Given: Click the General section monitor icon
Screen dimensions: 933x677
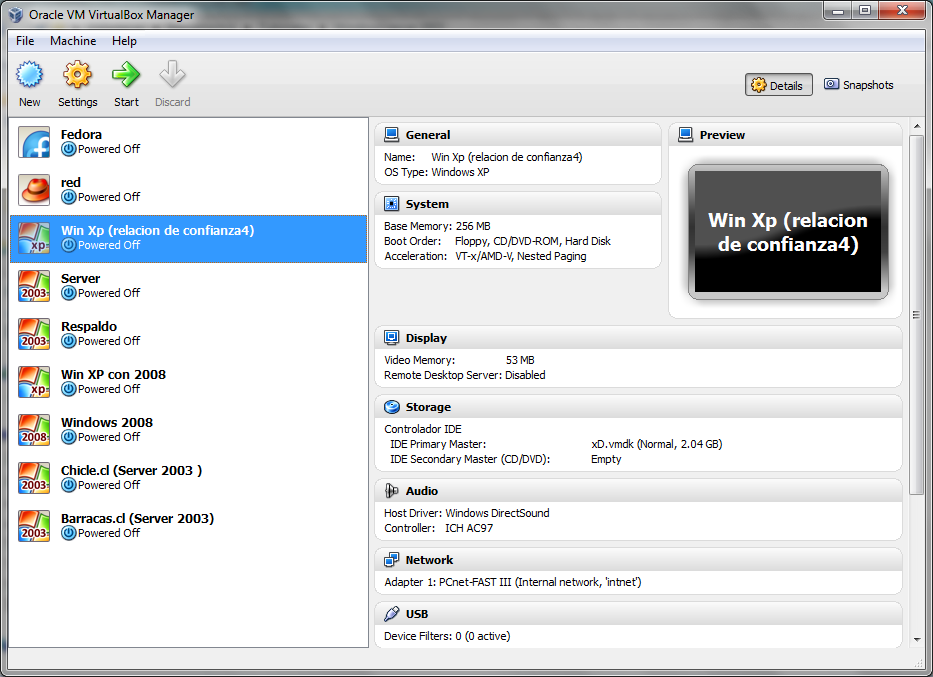Looking at the screenshot, I should click(392, 135).
